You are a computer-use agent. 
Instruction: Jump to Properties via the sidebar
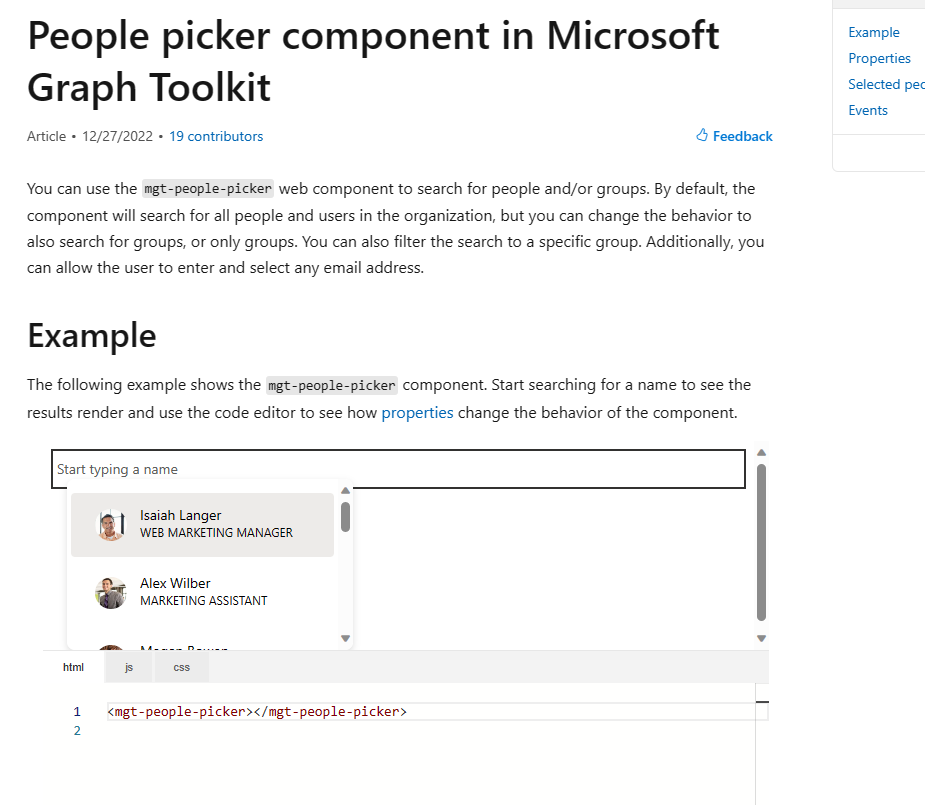tap(879, 57)
